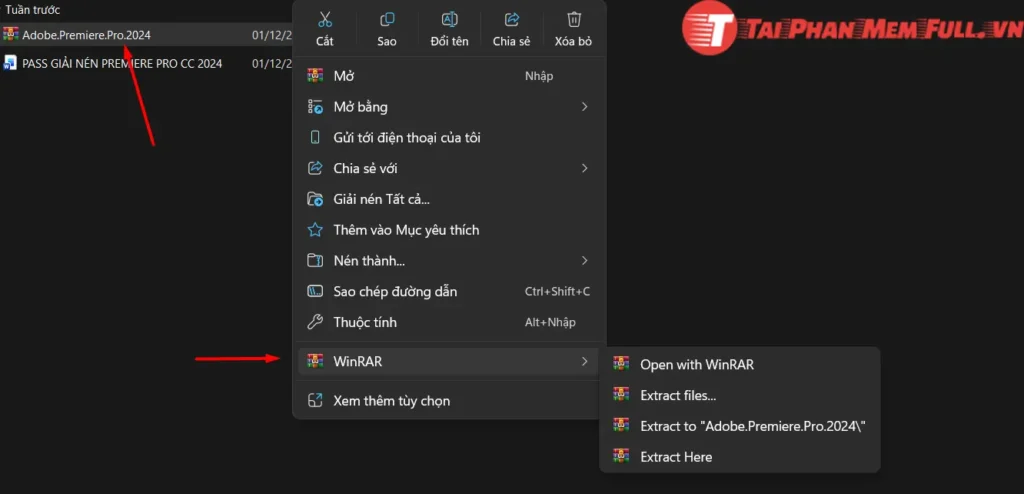The image size is (1024, 494).
Task: Click the Chia sẻ với share icon
Action: pyautogui.click(x=315, y=168)
